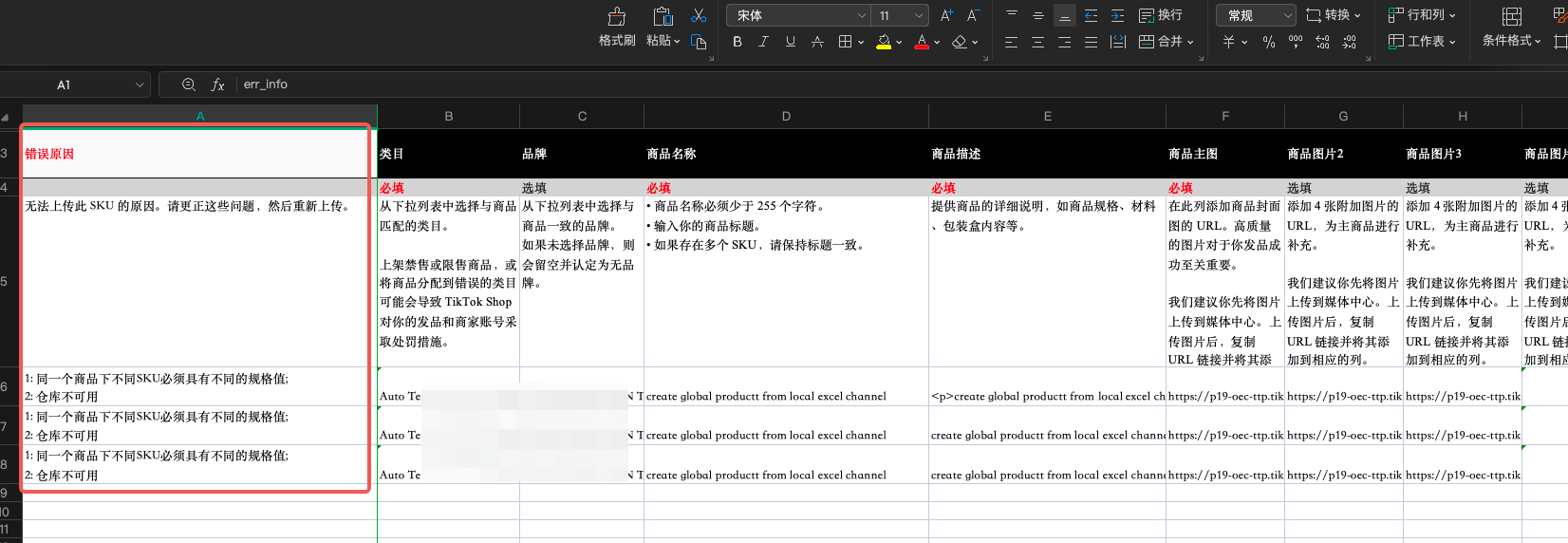Click the 换行 wrap text button

coord(1160,15)
